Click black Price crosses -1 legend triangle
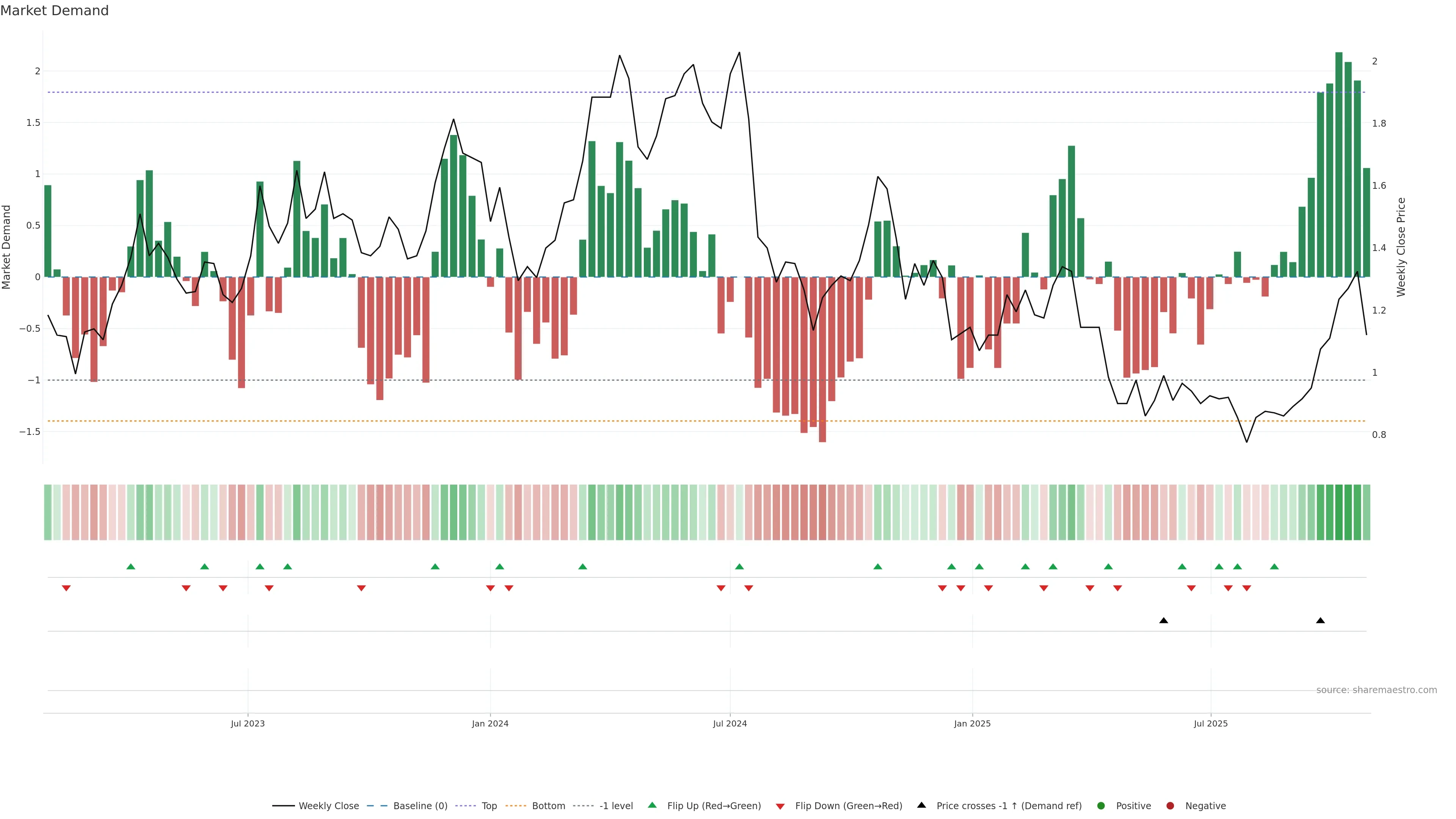 pos(921,805)
